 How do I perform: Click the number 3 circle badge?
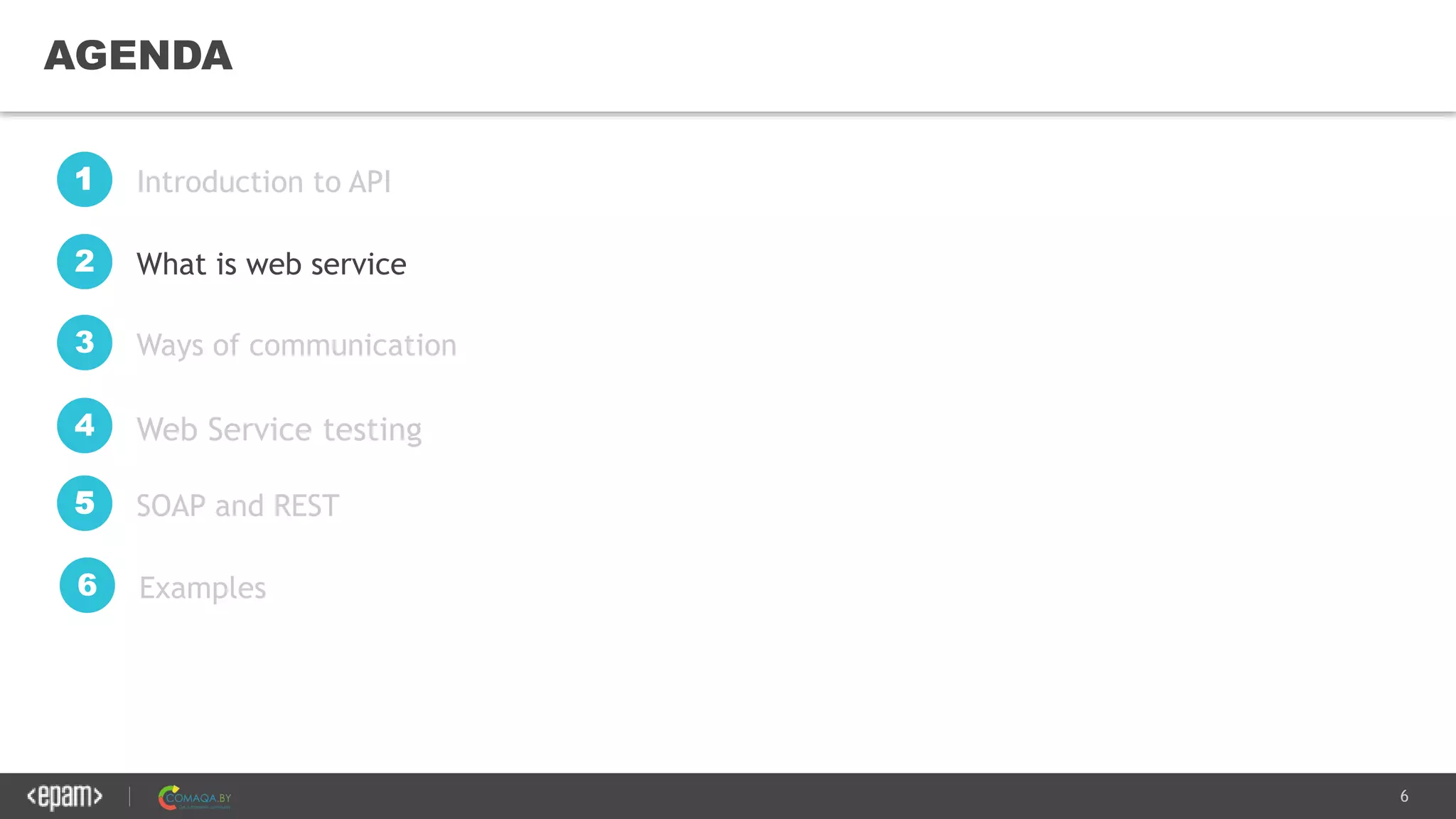click(85, 343)
